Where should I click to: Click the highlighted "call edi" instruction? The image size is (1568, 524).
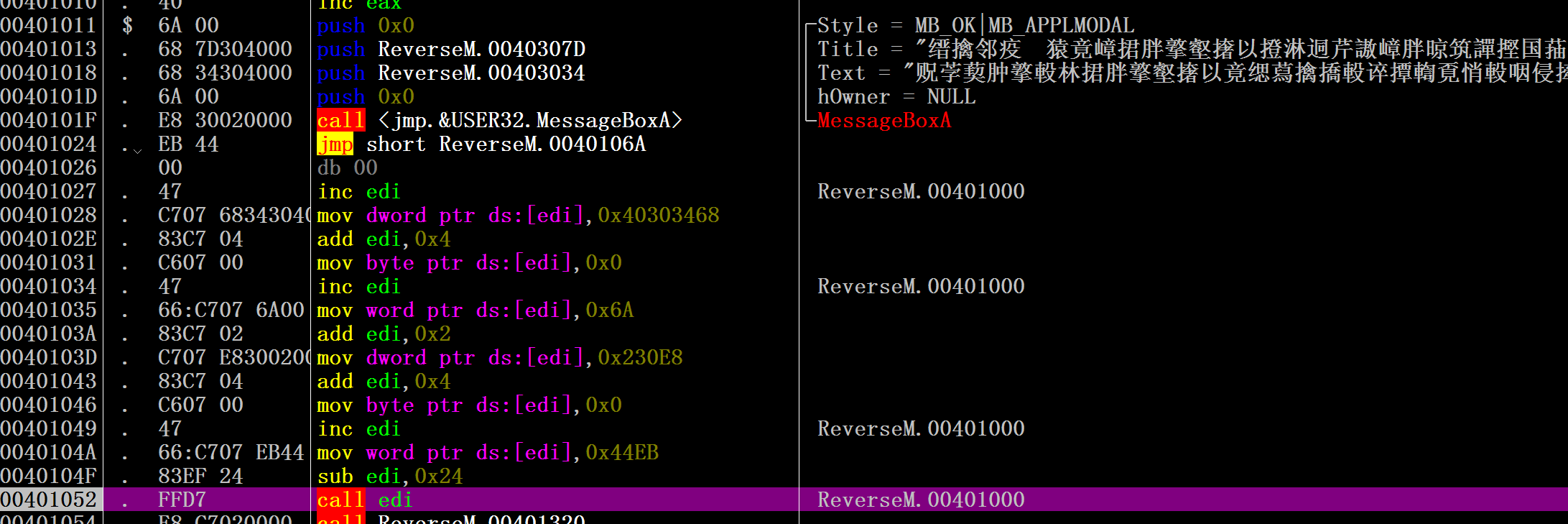click(365, 500)
